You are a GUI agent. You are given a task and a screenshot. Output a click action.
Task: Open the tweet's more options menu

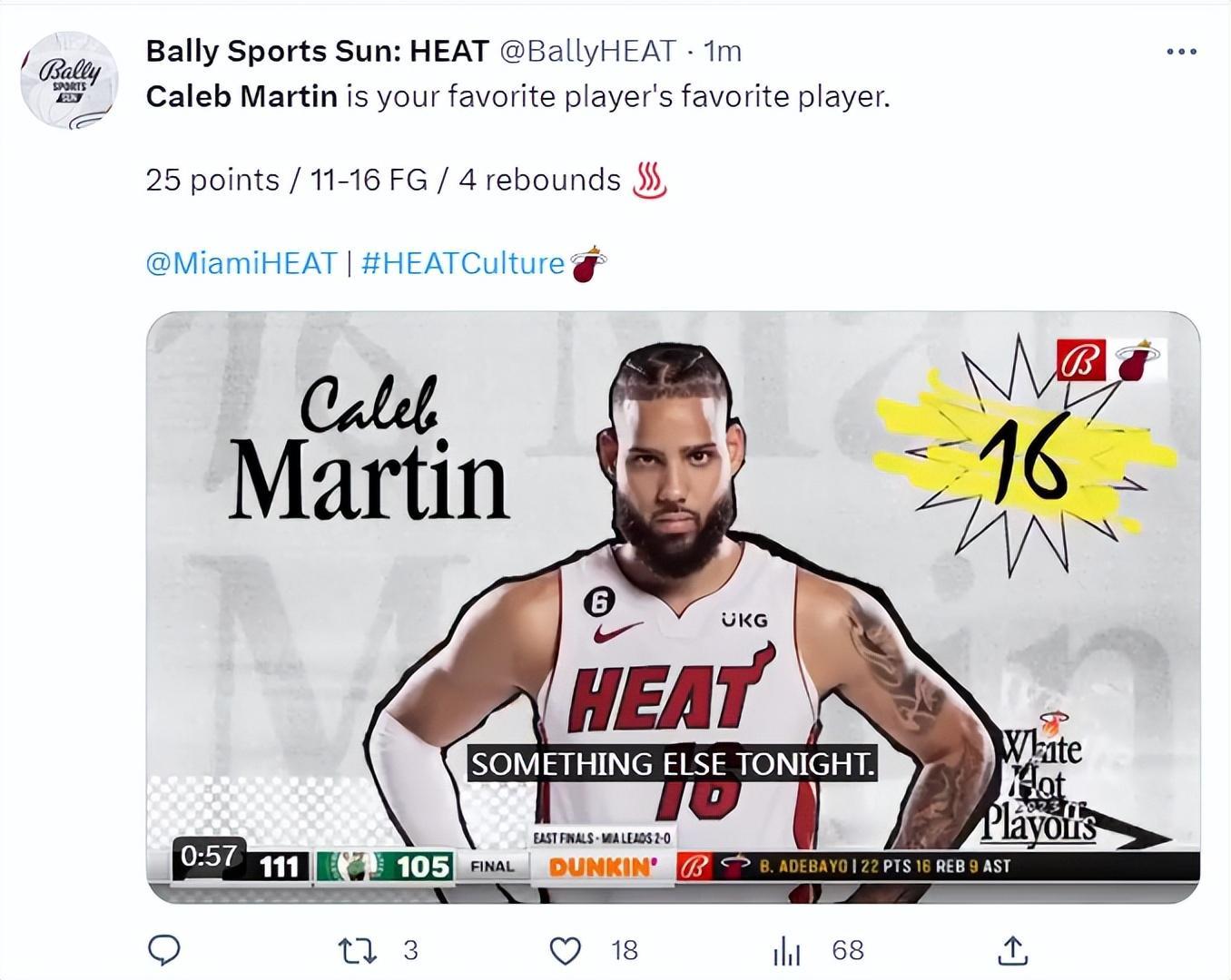point(1181,52)
